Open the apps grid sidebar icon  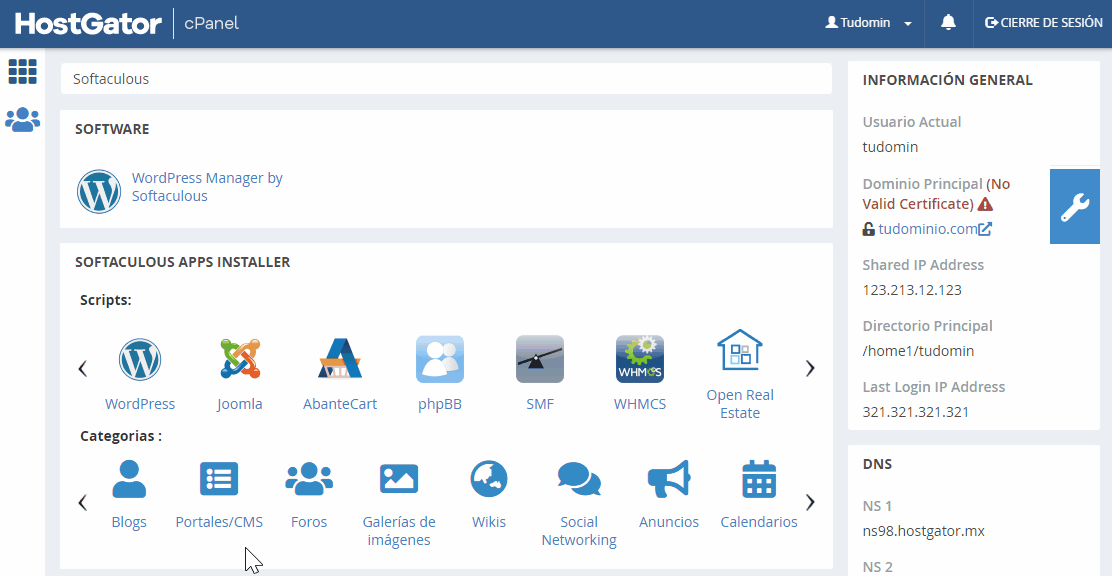pyautogui.click(x=23, y=72)
